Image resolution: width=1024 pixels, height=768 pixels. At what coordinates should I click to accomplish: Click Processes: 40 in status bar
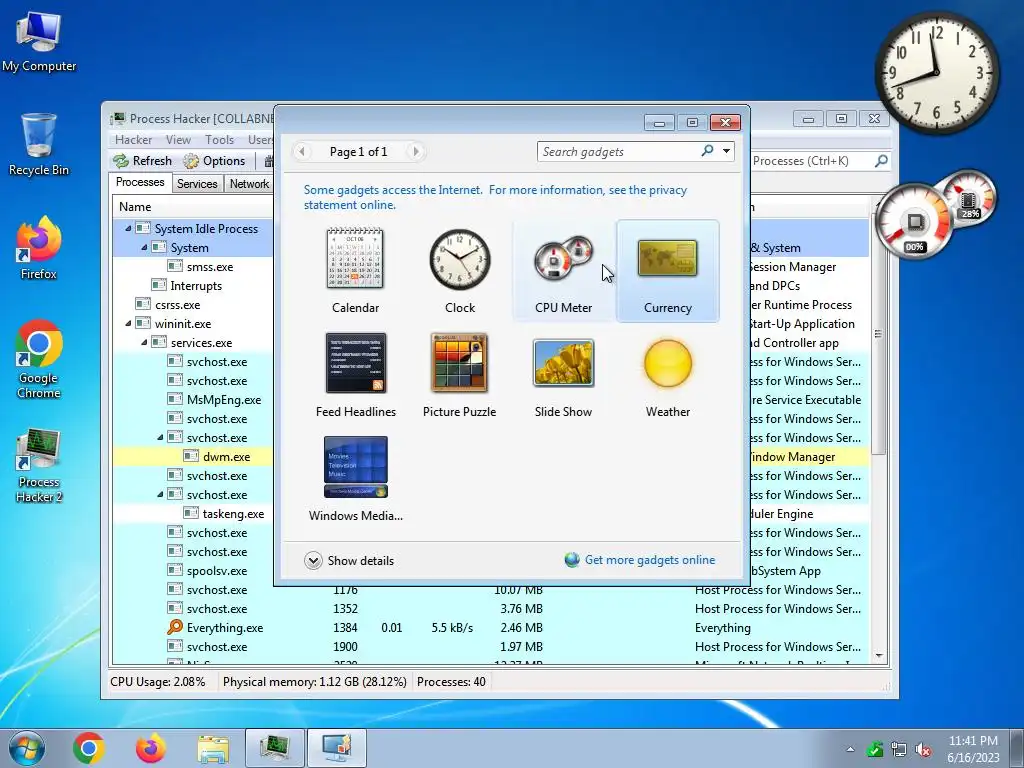coord(451,682)
